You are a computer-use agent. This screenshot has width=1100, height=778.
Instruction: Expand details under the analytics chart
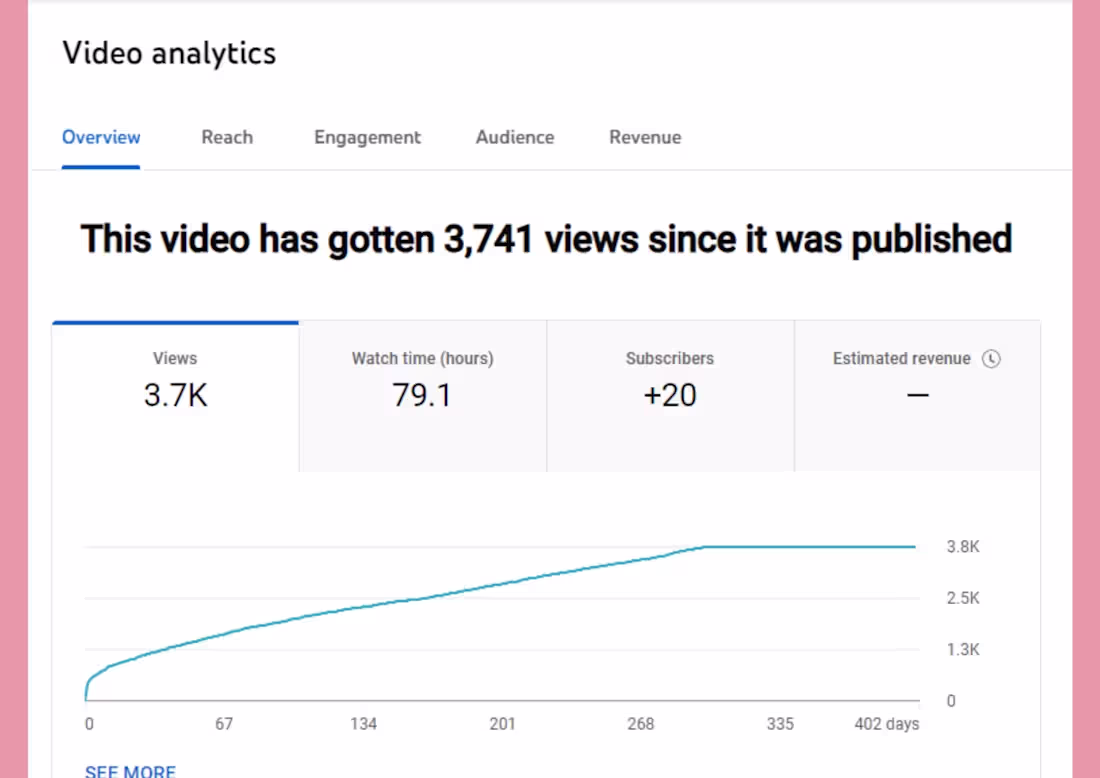pos(130,769)
